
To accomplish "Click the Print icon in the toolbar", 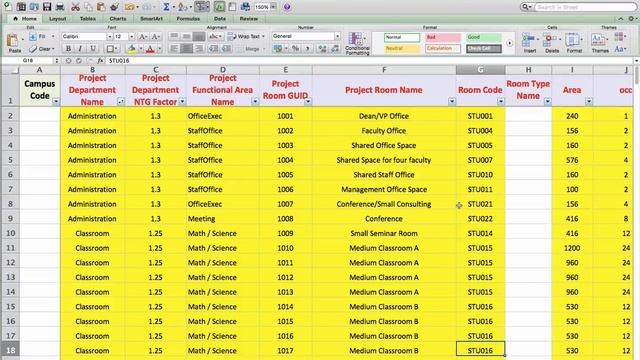I will point(60,7).
